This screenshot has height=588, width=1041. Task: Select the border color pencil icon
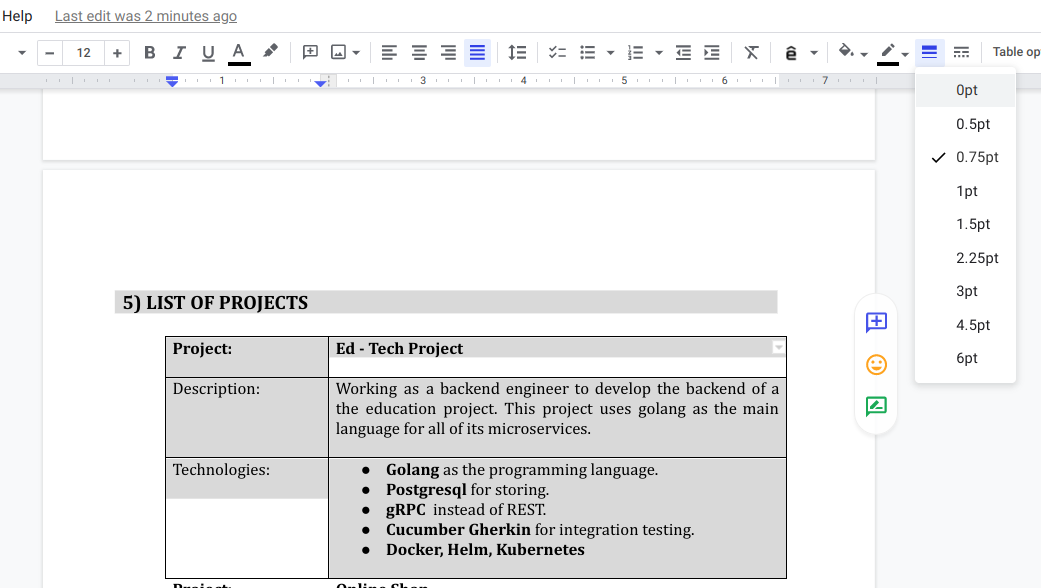click(x=888, y=52)
